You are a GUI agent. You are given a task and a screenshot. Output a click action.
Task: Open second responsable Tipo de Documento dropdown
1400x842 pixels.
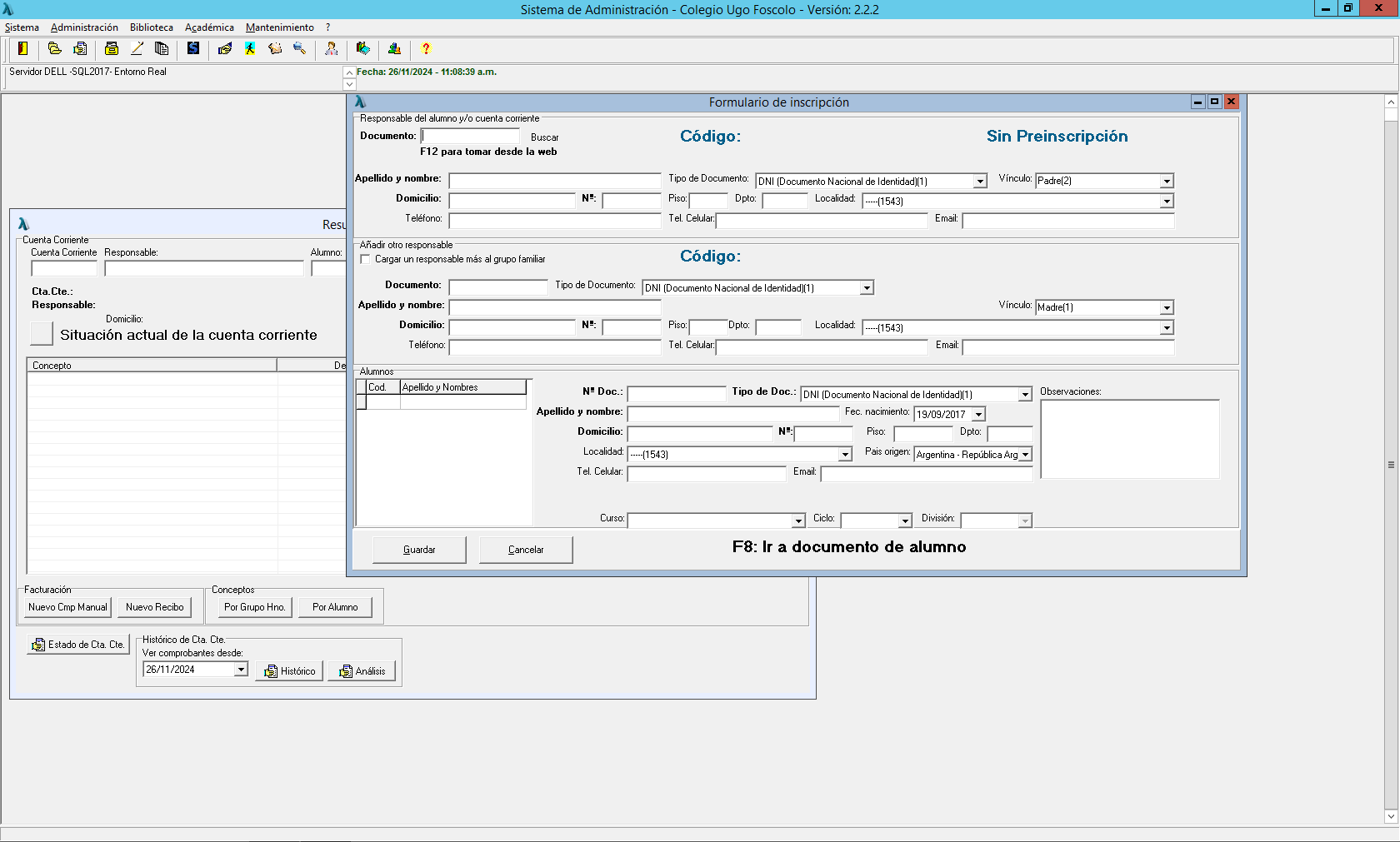[x=867, y=287]
